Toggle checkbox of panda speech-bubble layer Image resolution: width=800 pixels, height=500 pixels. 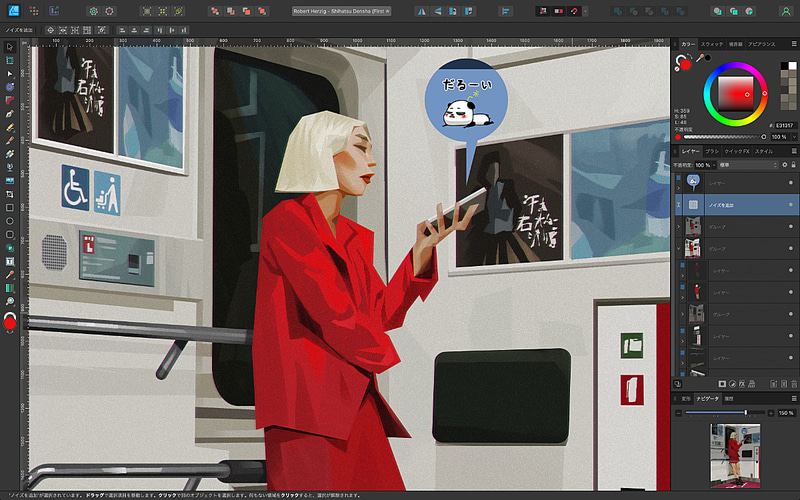tap(678, 178)
